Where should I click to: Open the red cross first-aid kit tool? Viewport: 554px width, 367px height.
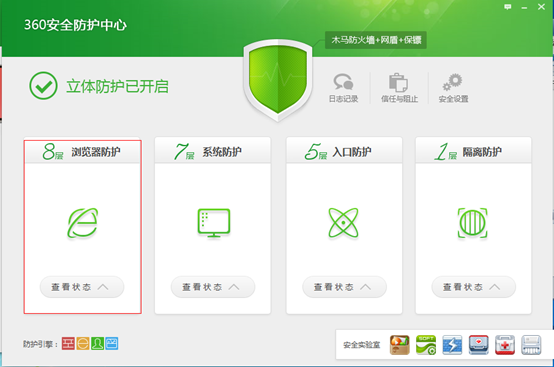coord(505,345)
